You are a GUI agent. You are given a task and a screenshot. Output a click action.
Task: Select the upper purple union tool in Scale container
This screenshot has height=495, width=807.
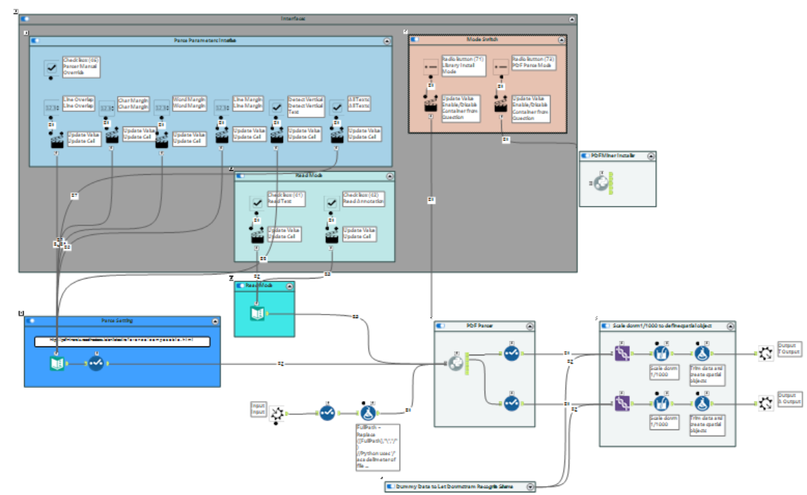(622, 353)
